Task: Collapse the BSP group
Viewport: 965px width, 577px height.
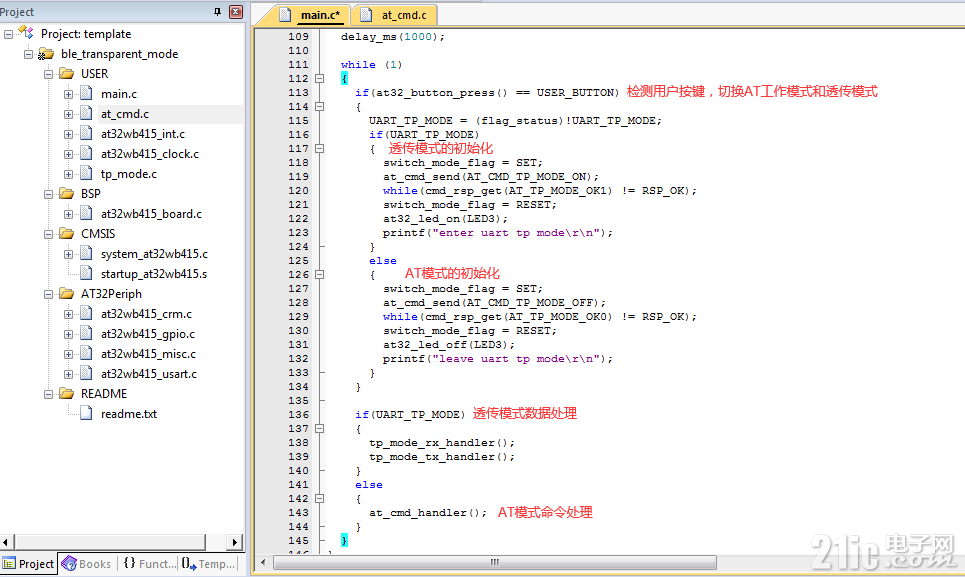Action: click(48, 194)
